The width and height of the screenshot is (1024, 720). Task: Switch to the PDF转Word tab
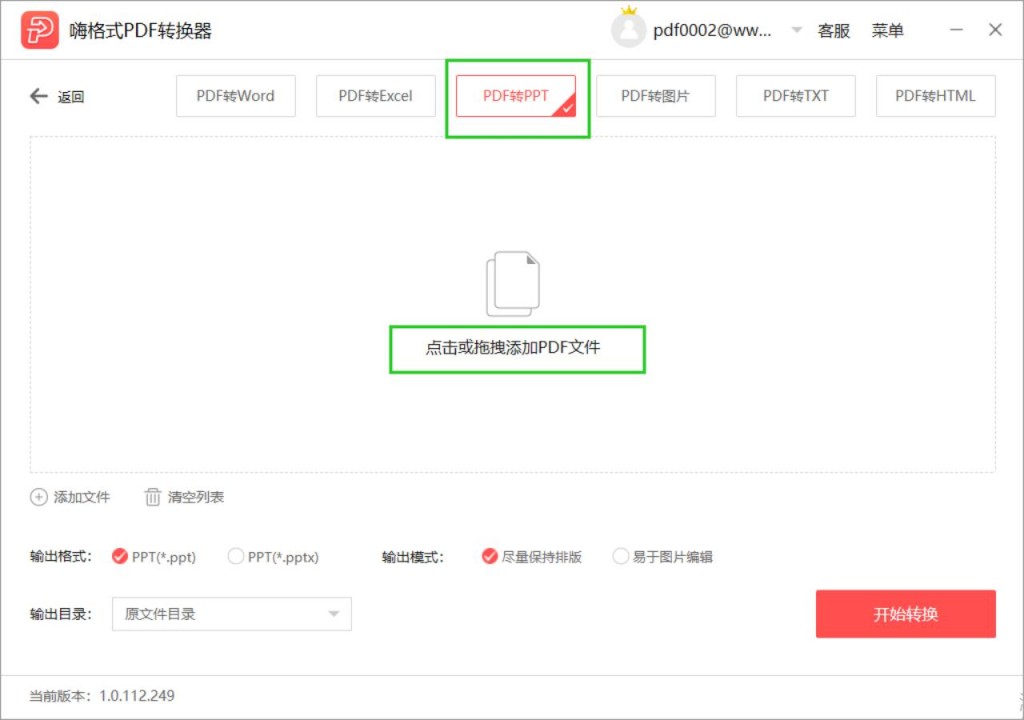236,96
